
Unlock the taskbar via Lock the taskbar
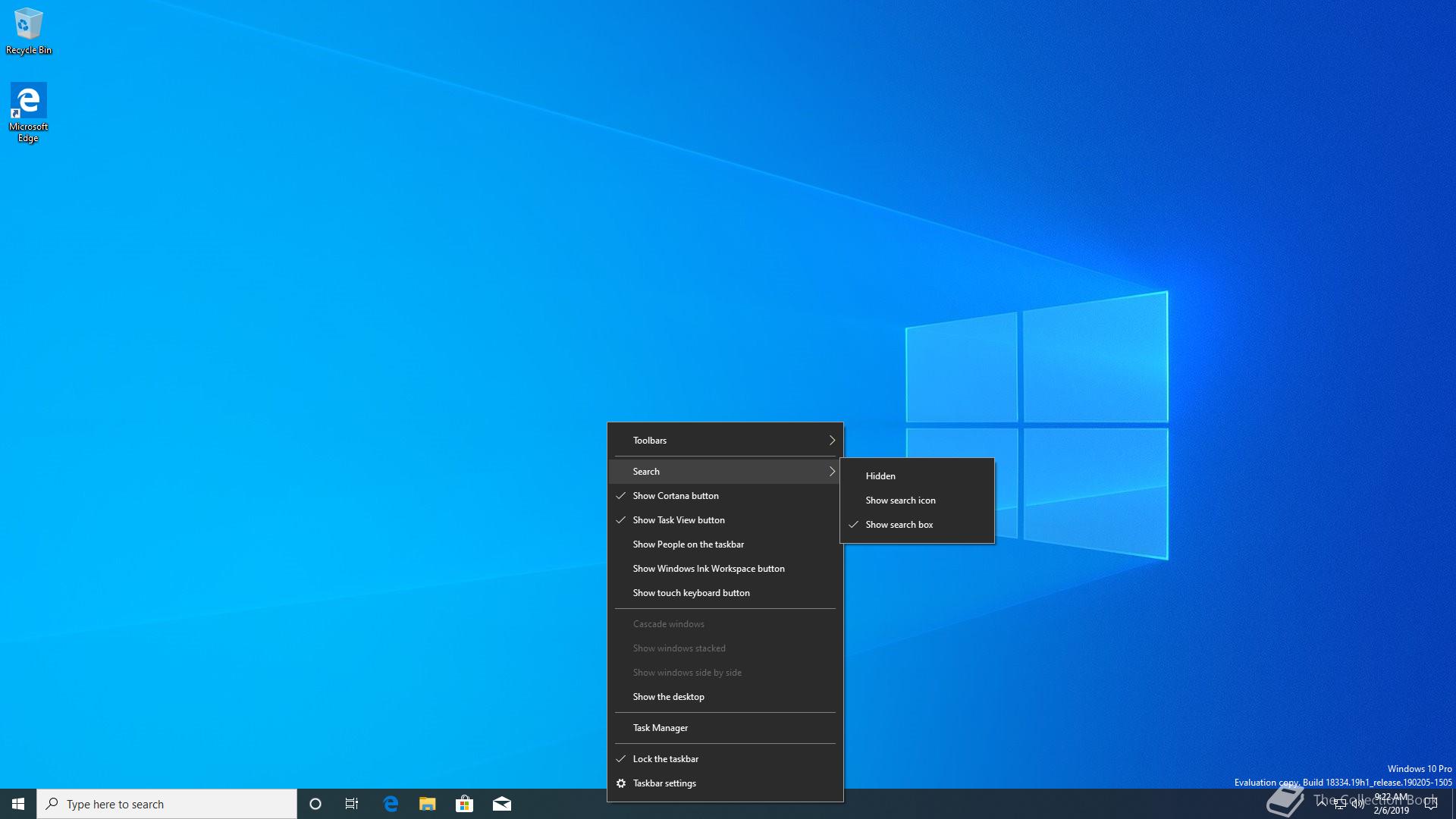tap(666, 759)
